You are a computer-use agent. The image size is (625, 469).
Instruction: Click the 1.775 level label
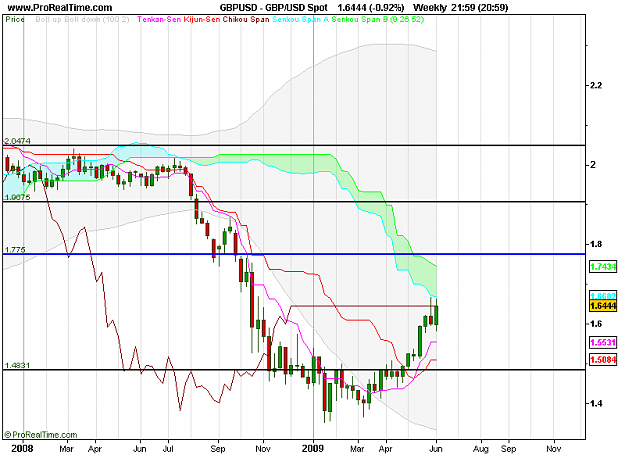[x=15, y=250]
